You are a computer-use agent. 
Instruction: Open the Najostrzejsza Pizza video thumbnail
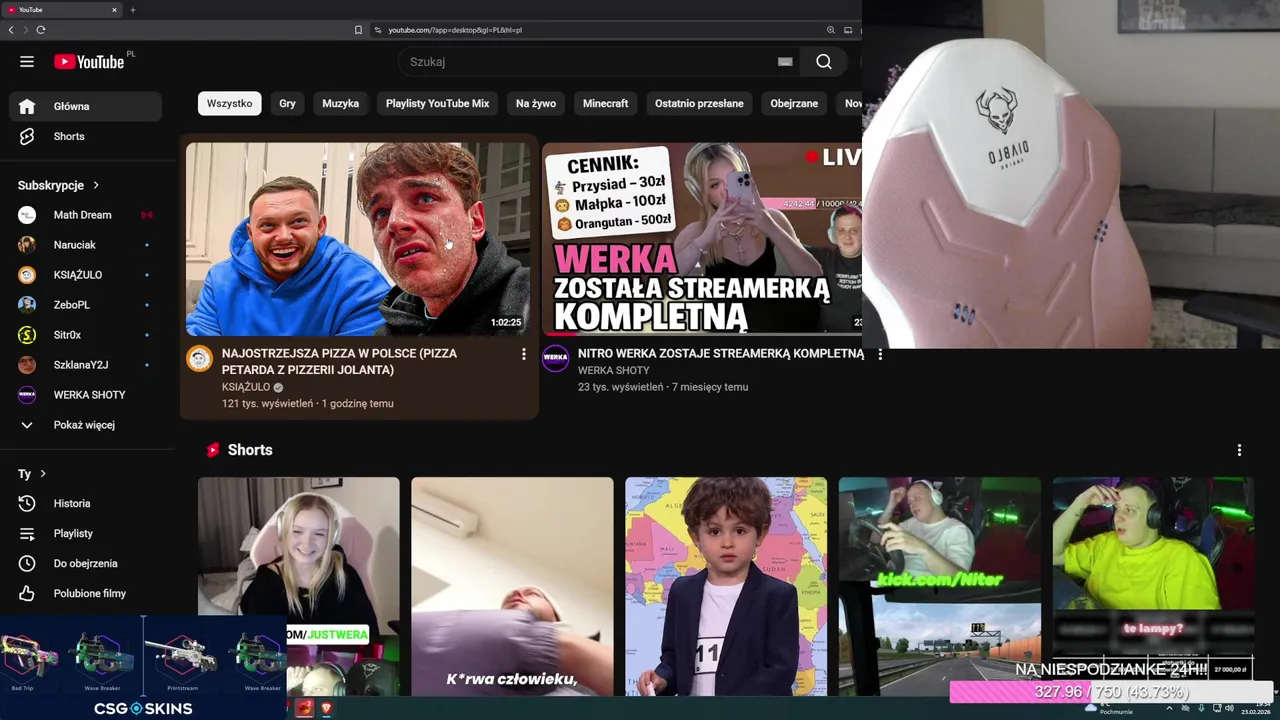(x=358, y=239)
